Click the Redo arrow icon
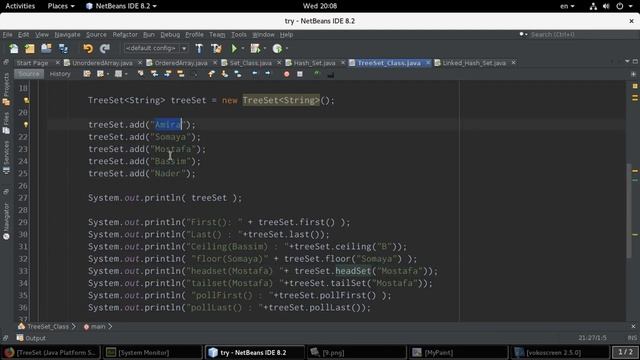 coord(105,49)
